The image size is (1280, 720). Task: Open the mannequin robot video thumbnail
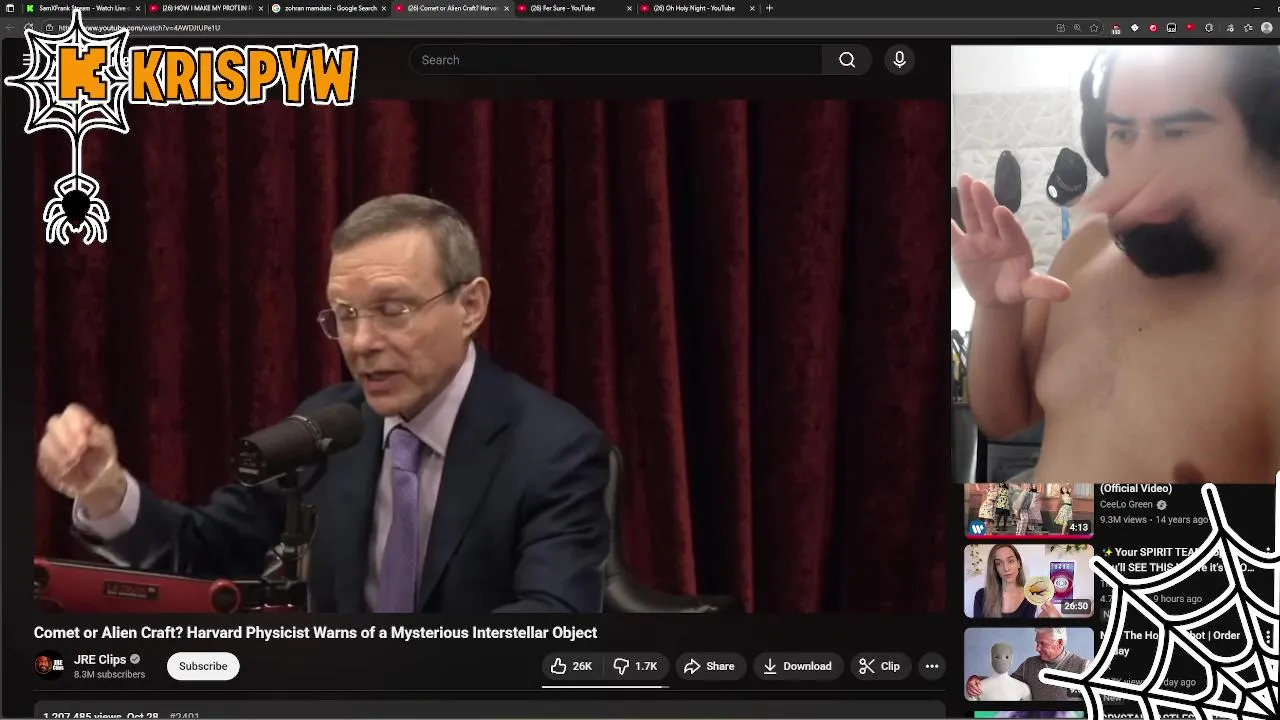[1028, 663]
